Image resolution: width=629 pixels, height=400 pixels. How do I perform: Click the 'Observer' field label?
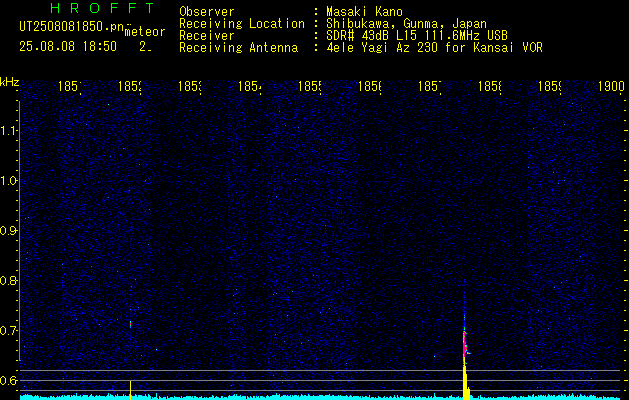[207, 12]
